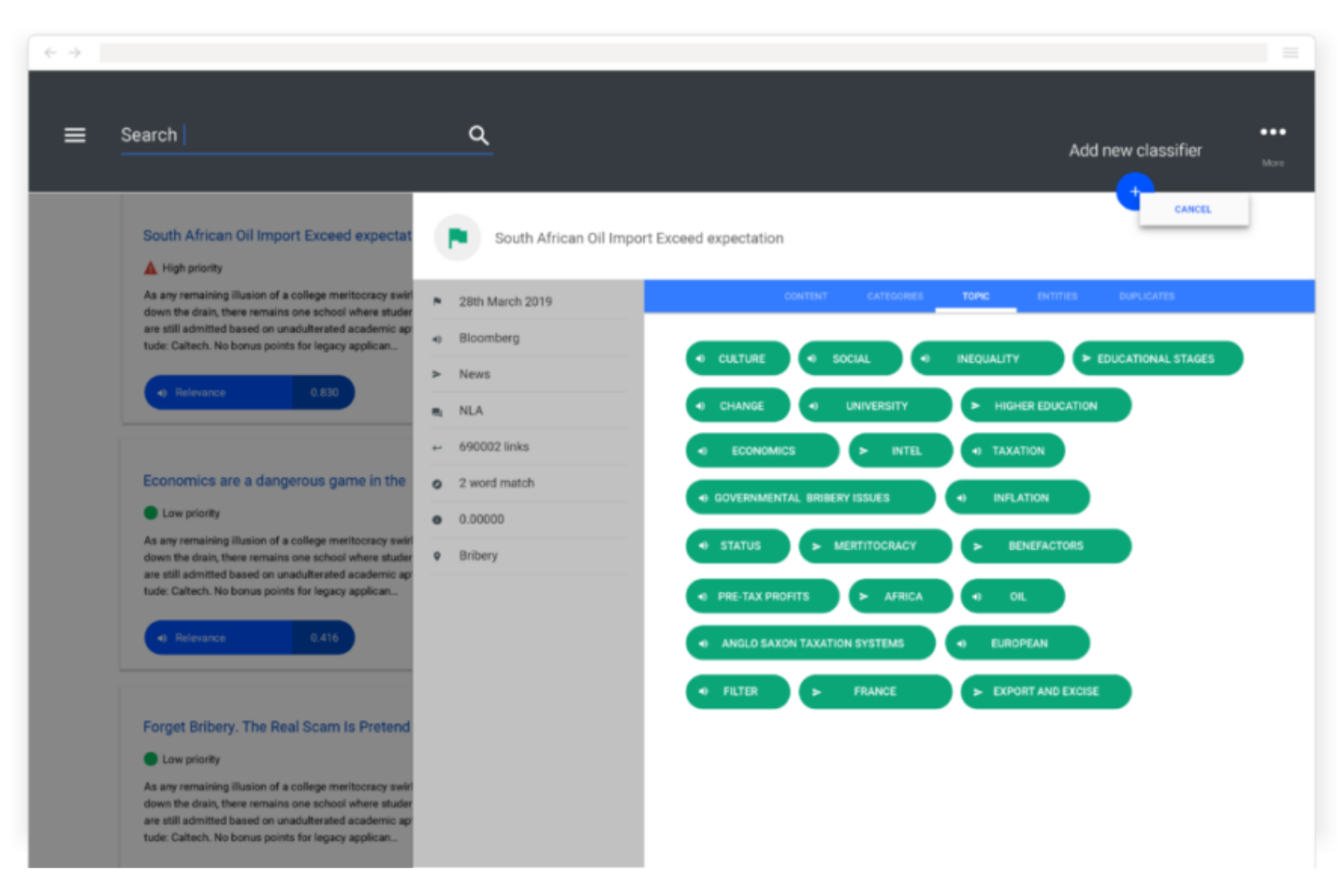
Task: Click the arrow icon next to 690002 links
Action: [438, 447]
